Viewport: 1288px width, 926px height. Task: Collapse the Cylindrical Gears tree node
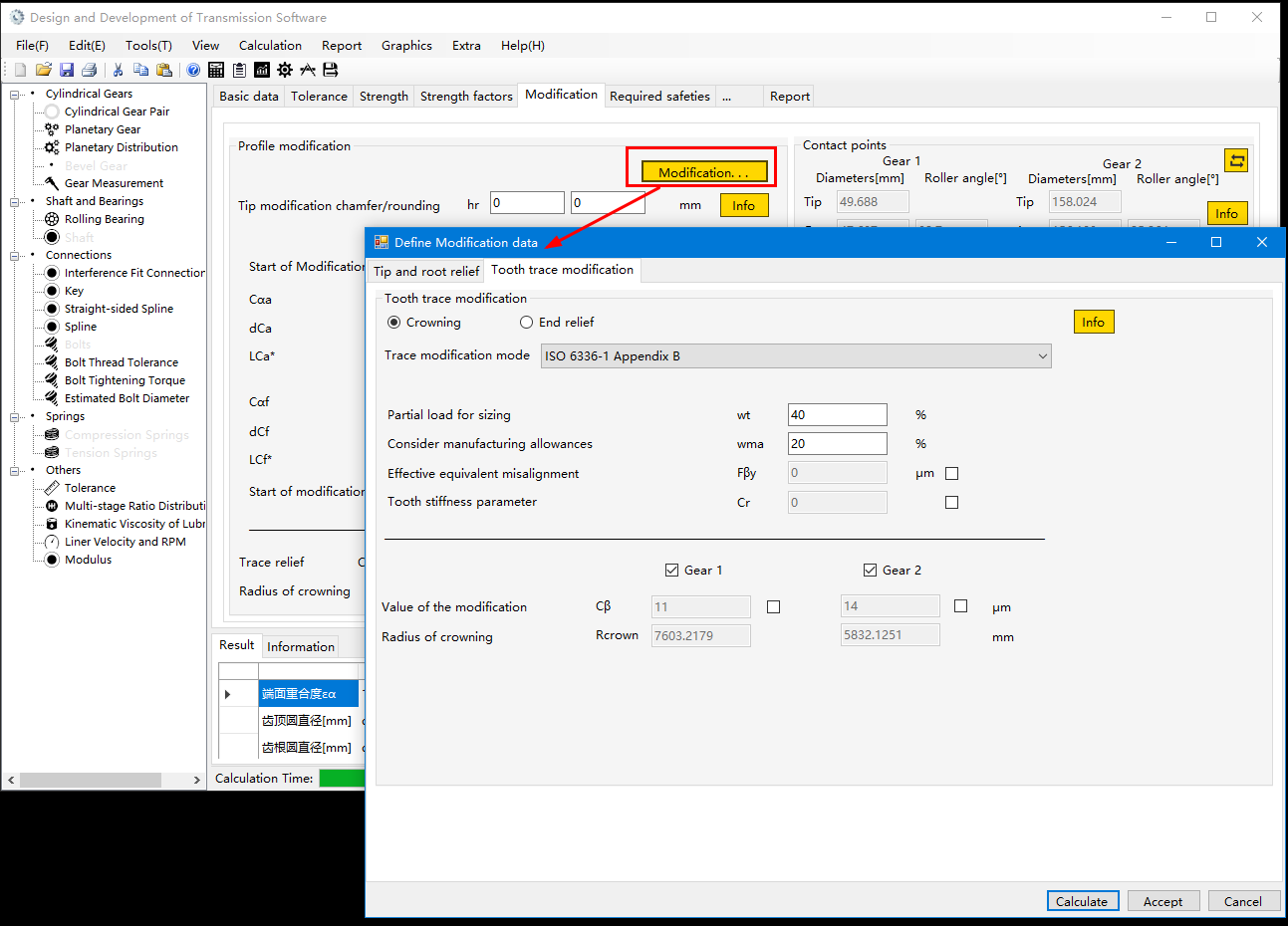coord(15,95)
